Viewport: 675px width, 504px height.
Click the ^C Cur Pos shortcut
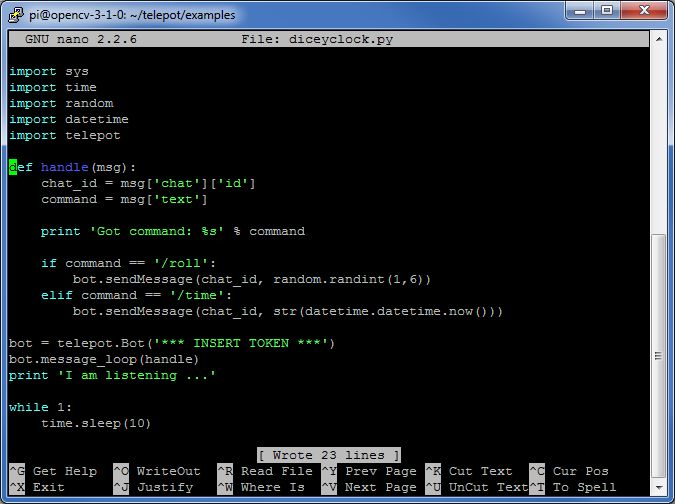click(569, 471)
